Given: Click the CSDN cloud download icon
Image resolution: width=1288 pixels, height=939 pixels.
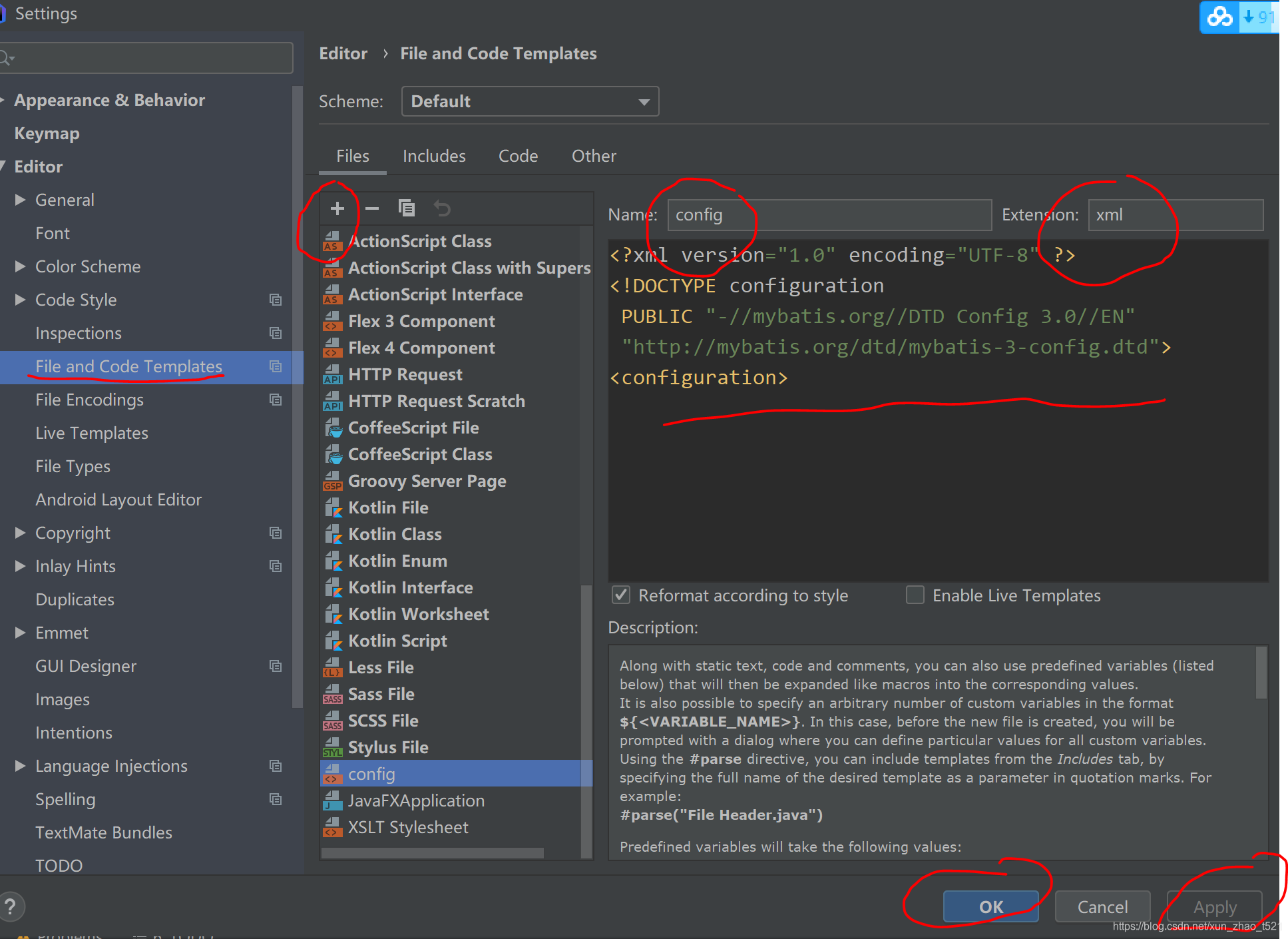Looking at the screenshot, I should pyautogui.click(x=1219, y=17).
